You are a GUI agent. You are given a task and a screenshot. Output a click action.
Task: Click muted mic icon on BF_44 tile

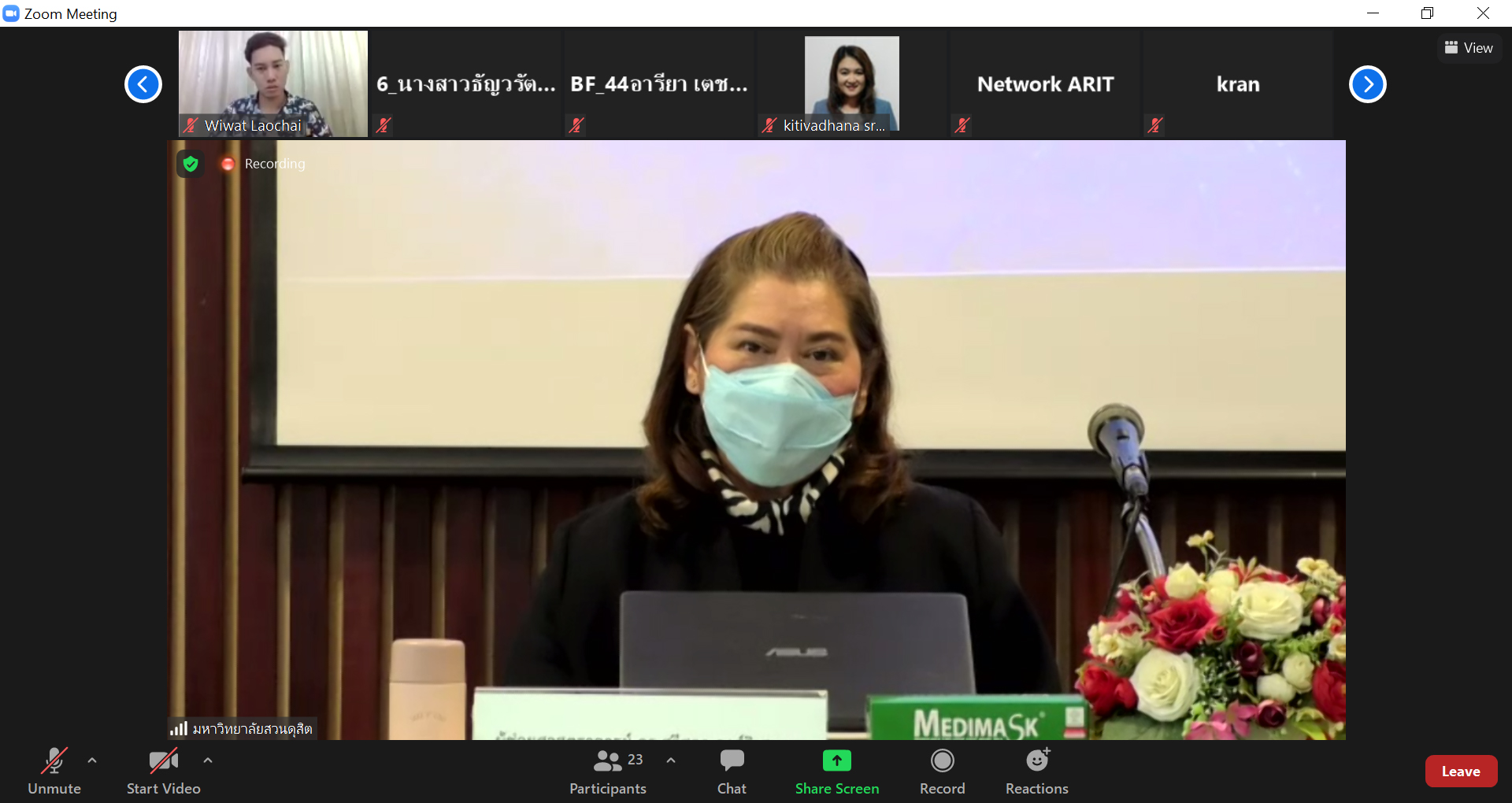(576, 125)
